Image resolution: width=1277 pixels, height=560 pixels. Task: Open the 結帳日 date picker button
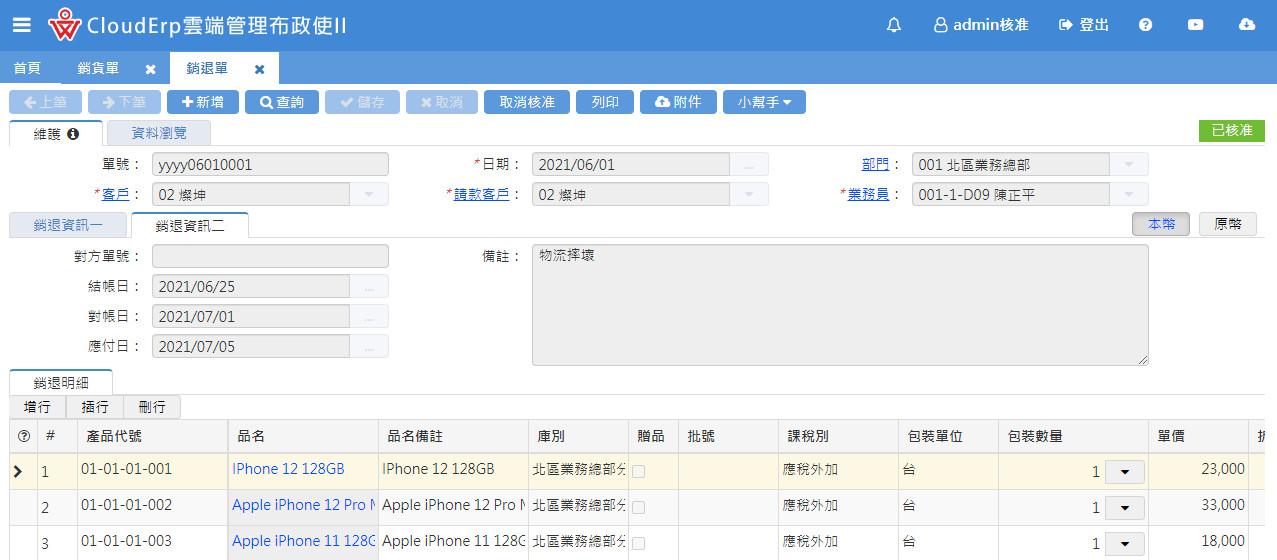369,286
